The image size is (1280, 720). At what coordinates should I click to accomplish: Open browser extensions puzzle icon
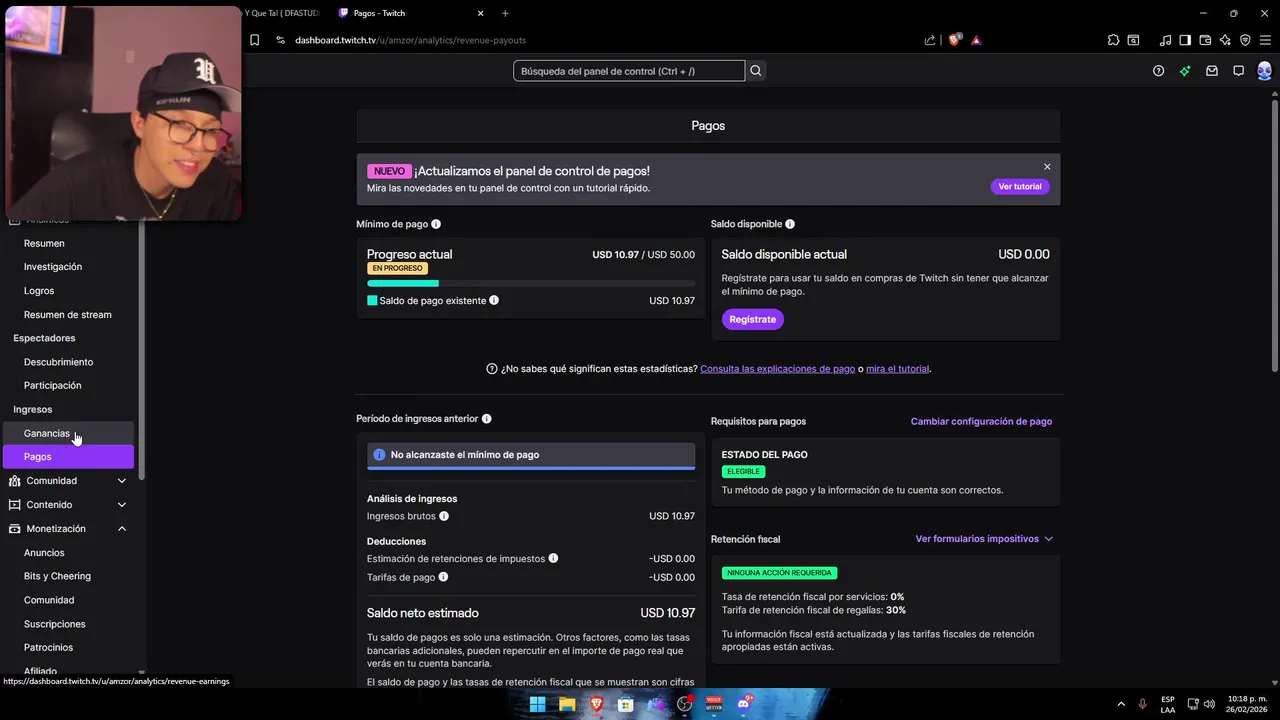[x=1113, y=40]
